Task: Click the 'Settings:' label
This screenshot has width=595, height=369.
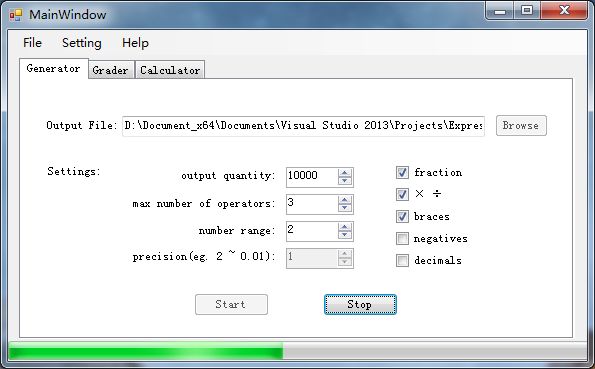Action: click(x=74, y=172)
